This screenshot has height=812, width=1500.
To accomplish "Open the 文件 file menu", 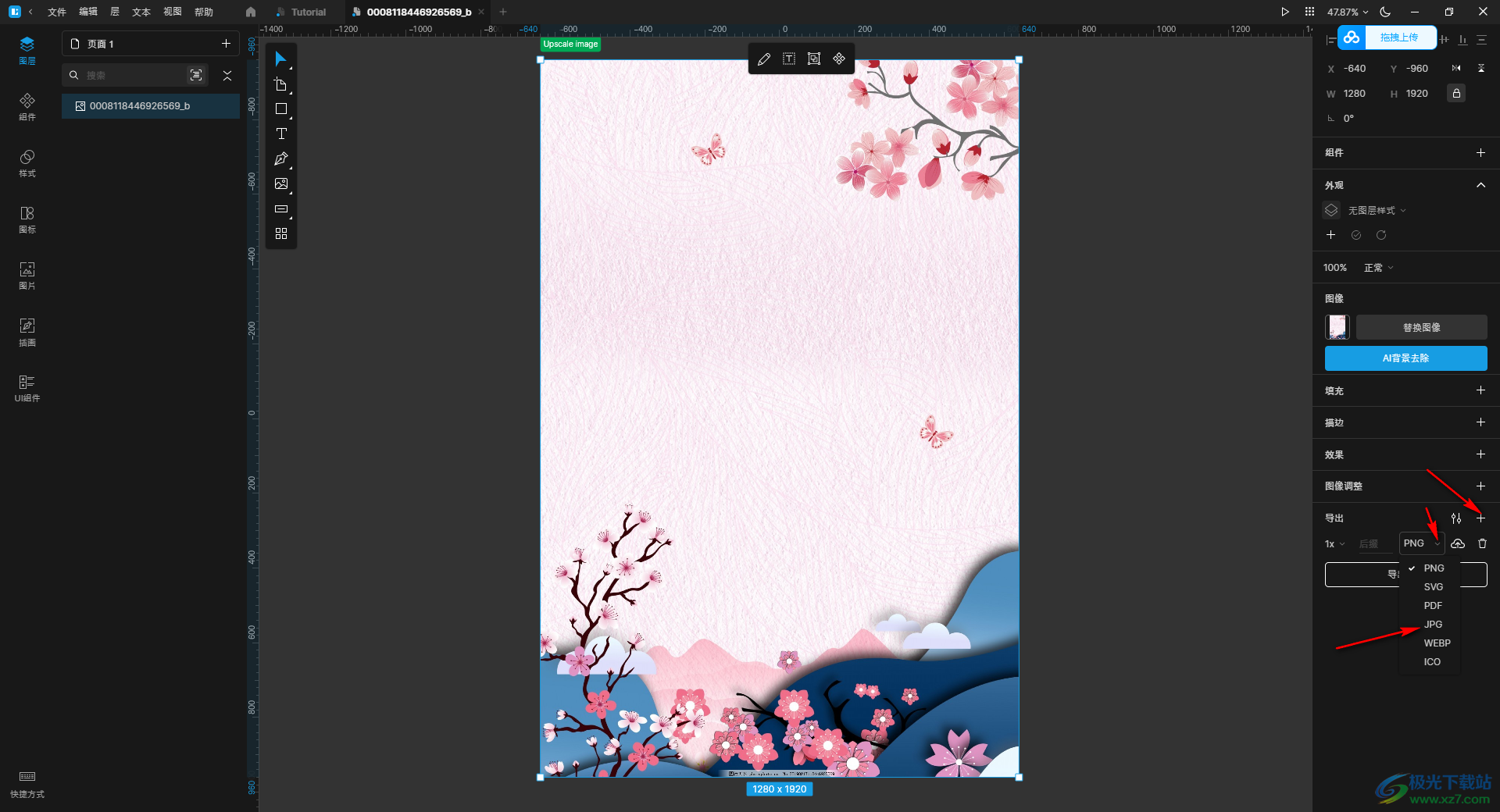I will click(57, 12).
